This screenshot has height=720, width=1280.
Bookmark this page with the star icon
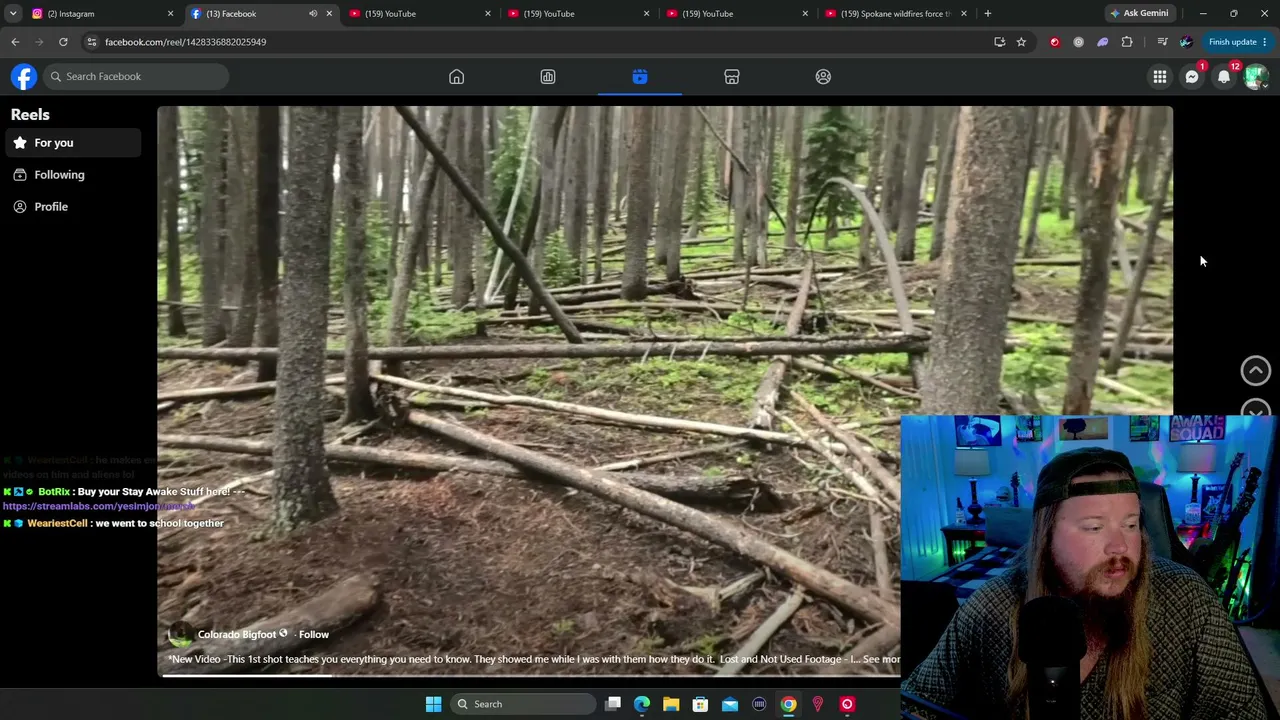tap(1021, 42)
